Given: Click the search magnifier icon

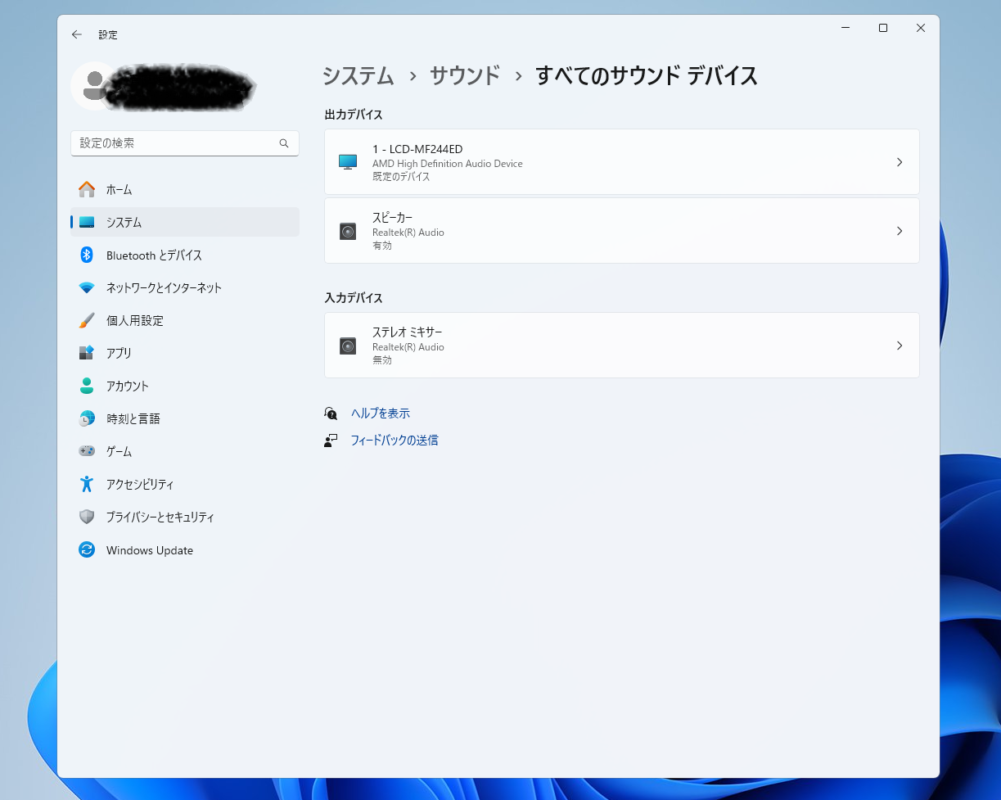Looking at the screenshot, I should pos(283,143).
